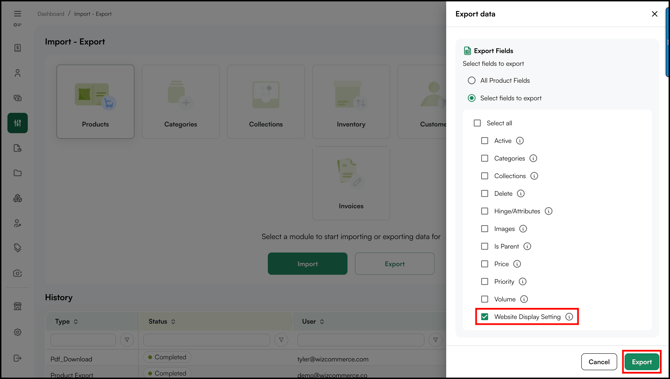670x379 pixels.
Task: Close the Export data panel
Action: point(654,14)
